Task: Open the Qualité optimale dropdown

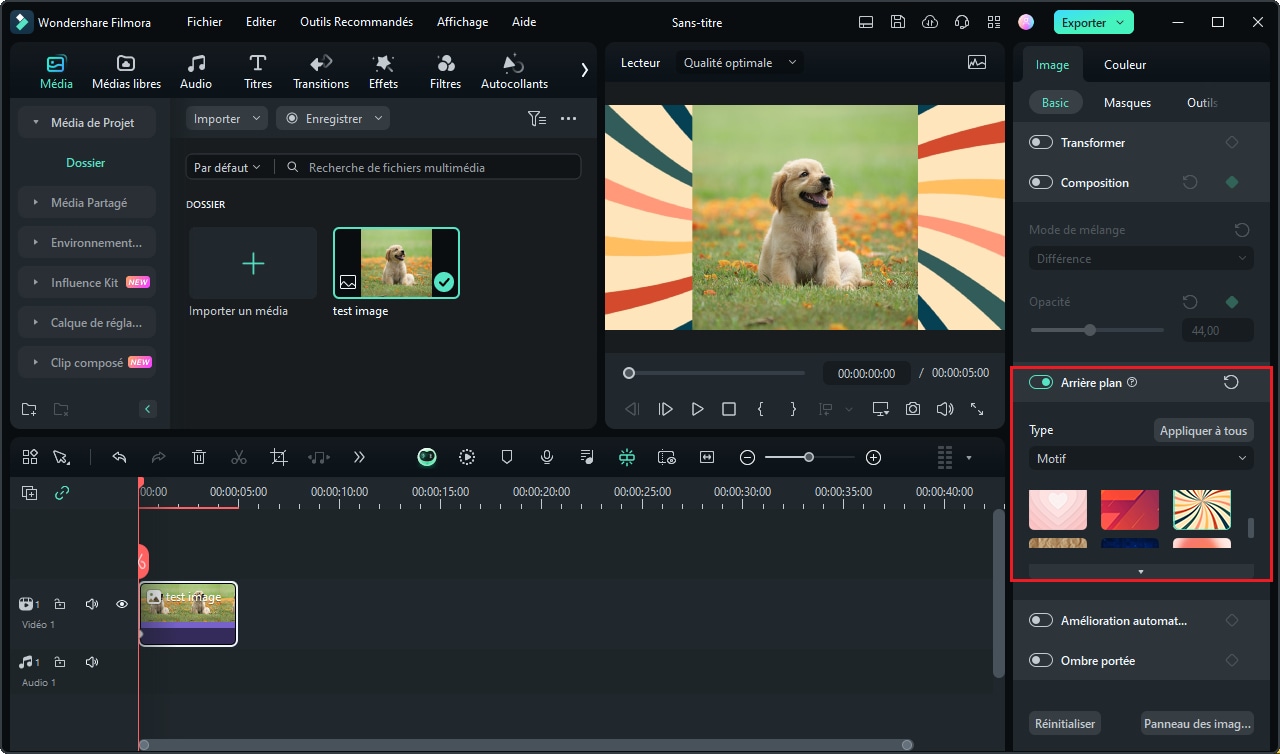Action: click(739, 62)
